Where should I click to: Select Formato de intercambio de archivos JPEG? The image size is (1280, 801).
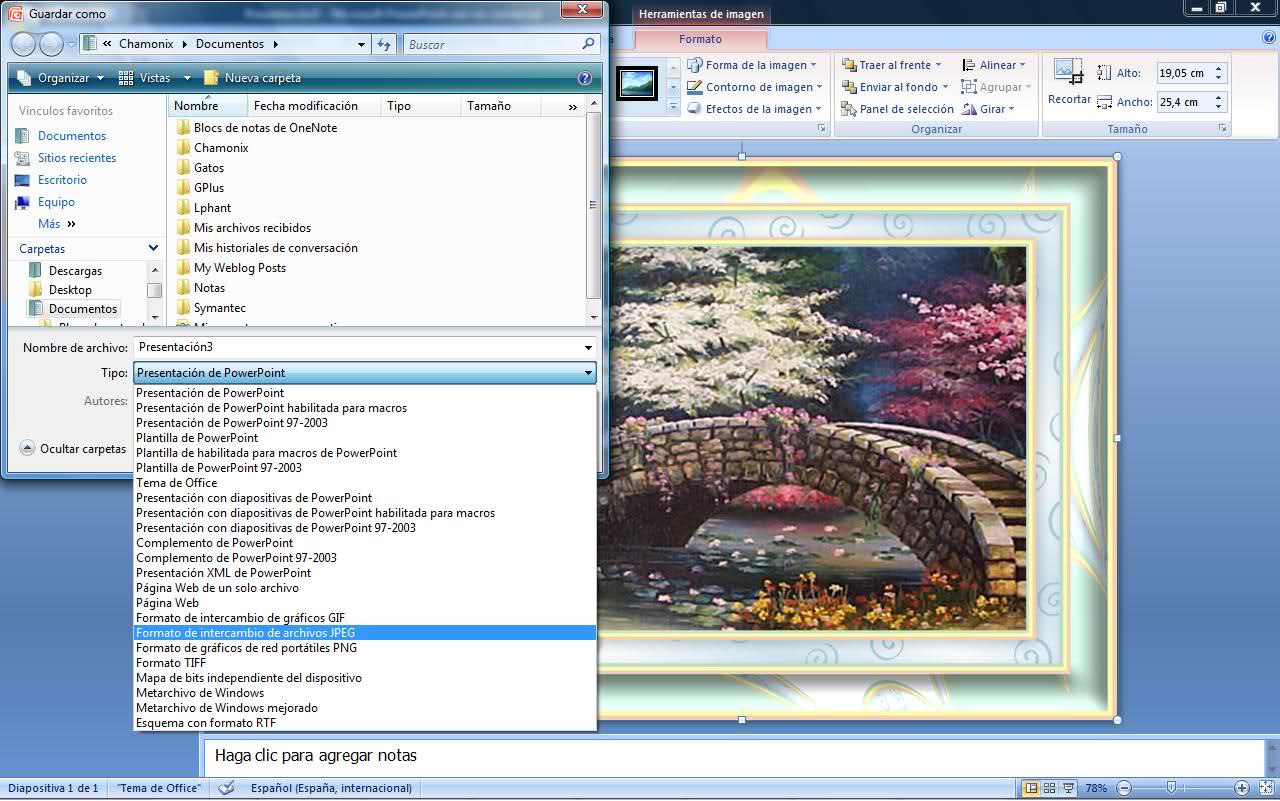point(365,633)
